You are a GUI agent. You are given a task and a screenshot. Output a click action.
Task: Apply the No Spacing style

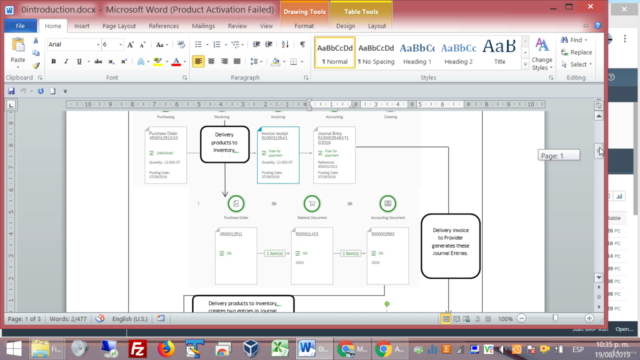[x=376, y=53]
